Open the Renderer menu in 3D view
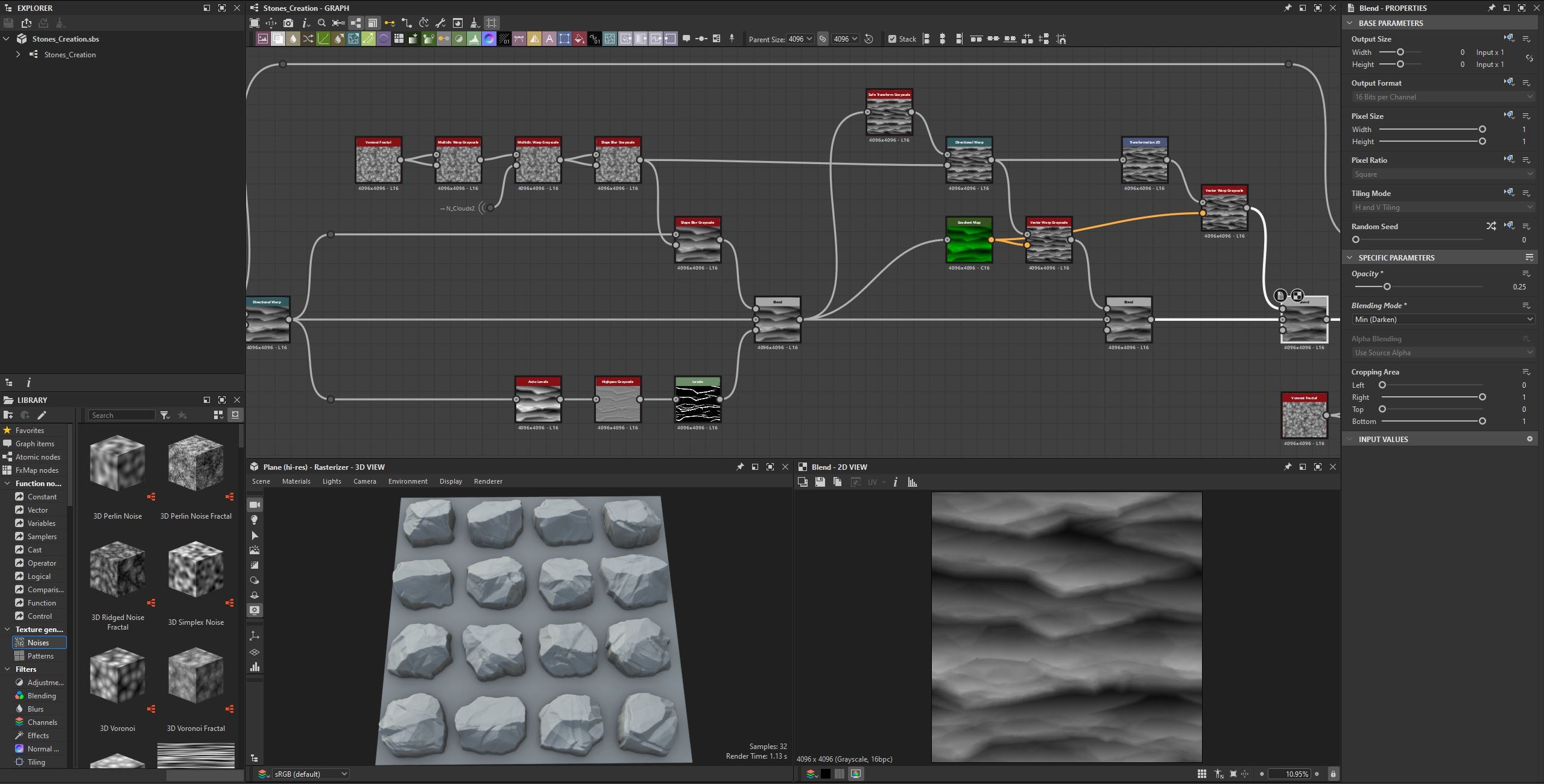The height and width of the screenshot is (784, 1544). [488, 481]
